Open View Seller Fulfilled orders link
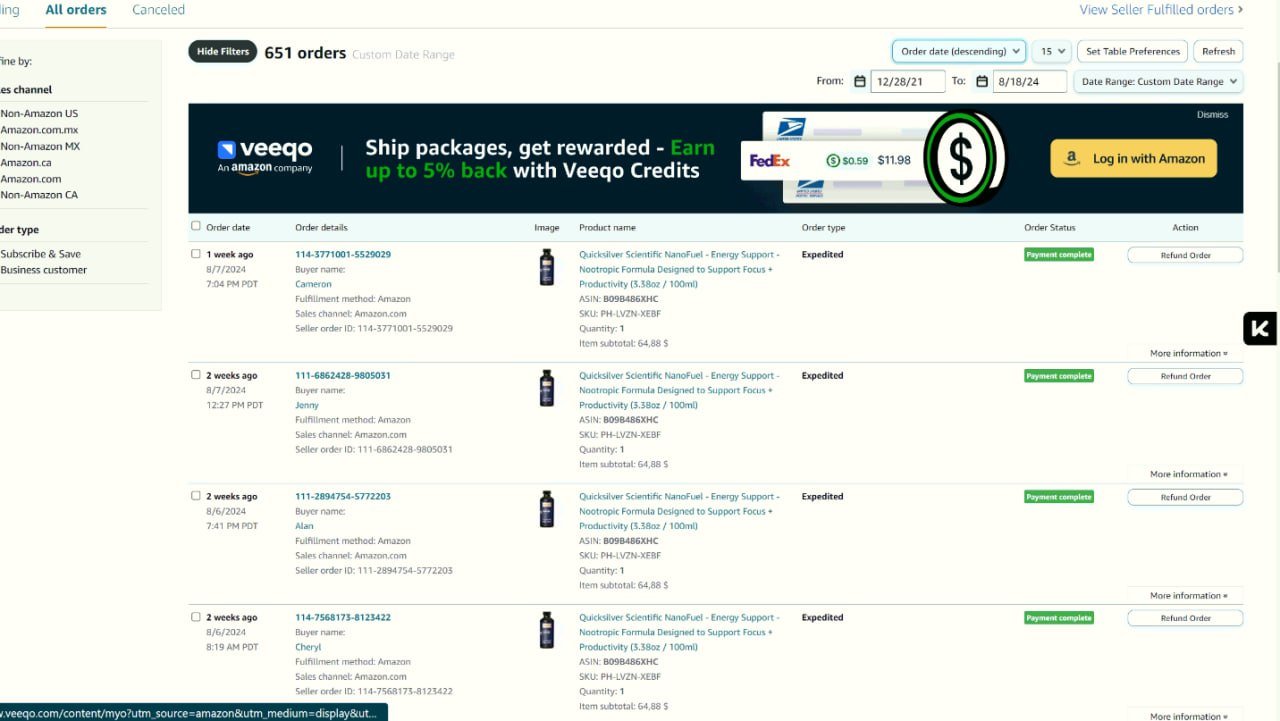Image resolution: width=1280 pixels, height=721 pixels. coord(1161,10)
